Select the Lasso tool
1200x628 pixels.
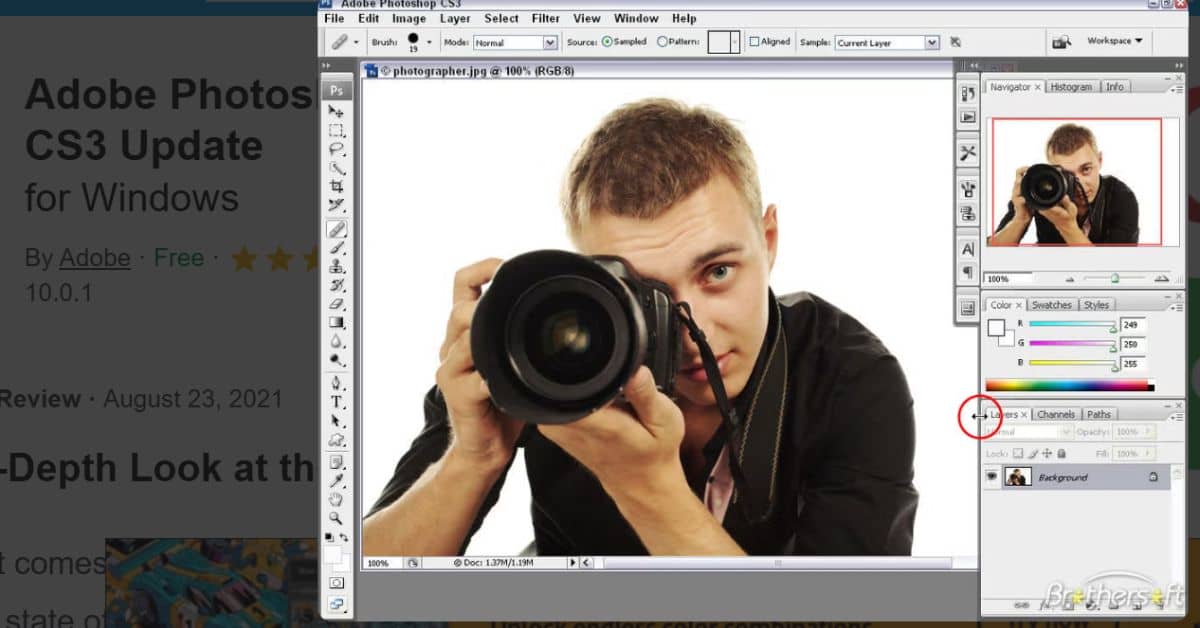337,149
